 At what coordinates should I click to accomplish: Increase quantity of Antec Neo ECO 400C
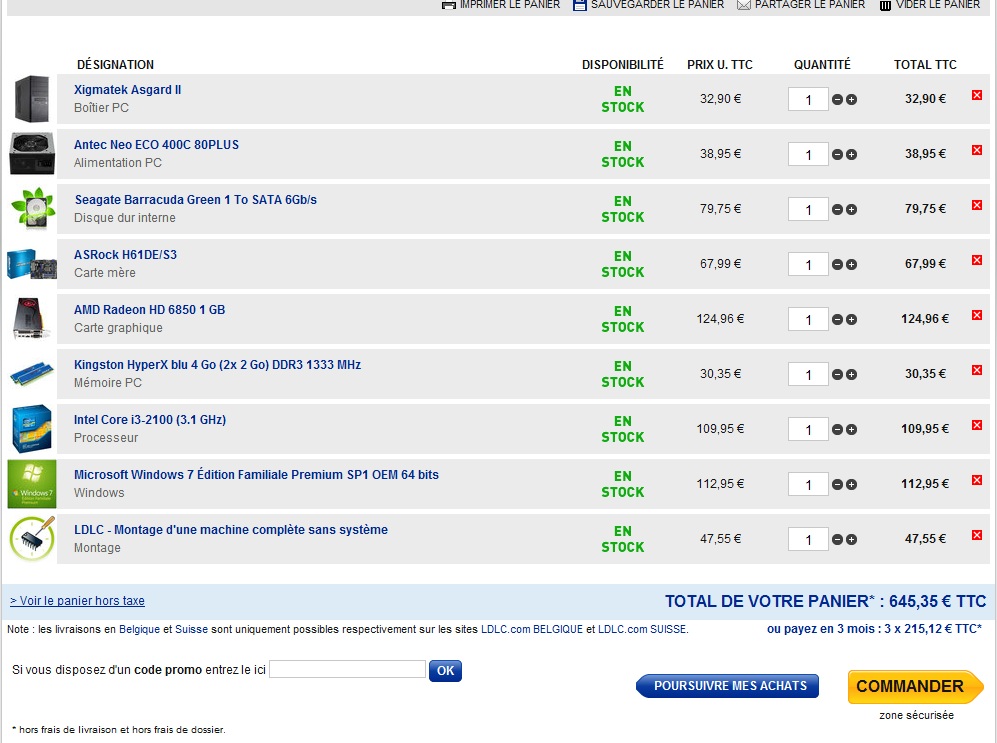point(852,155)
